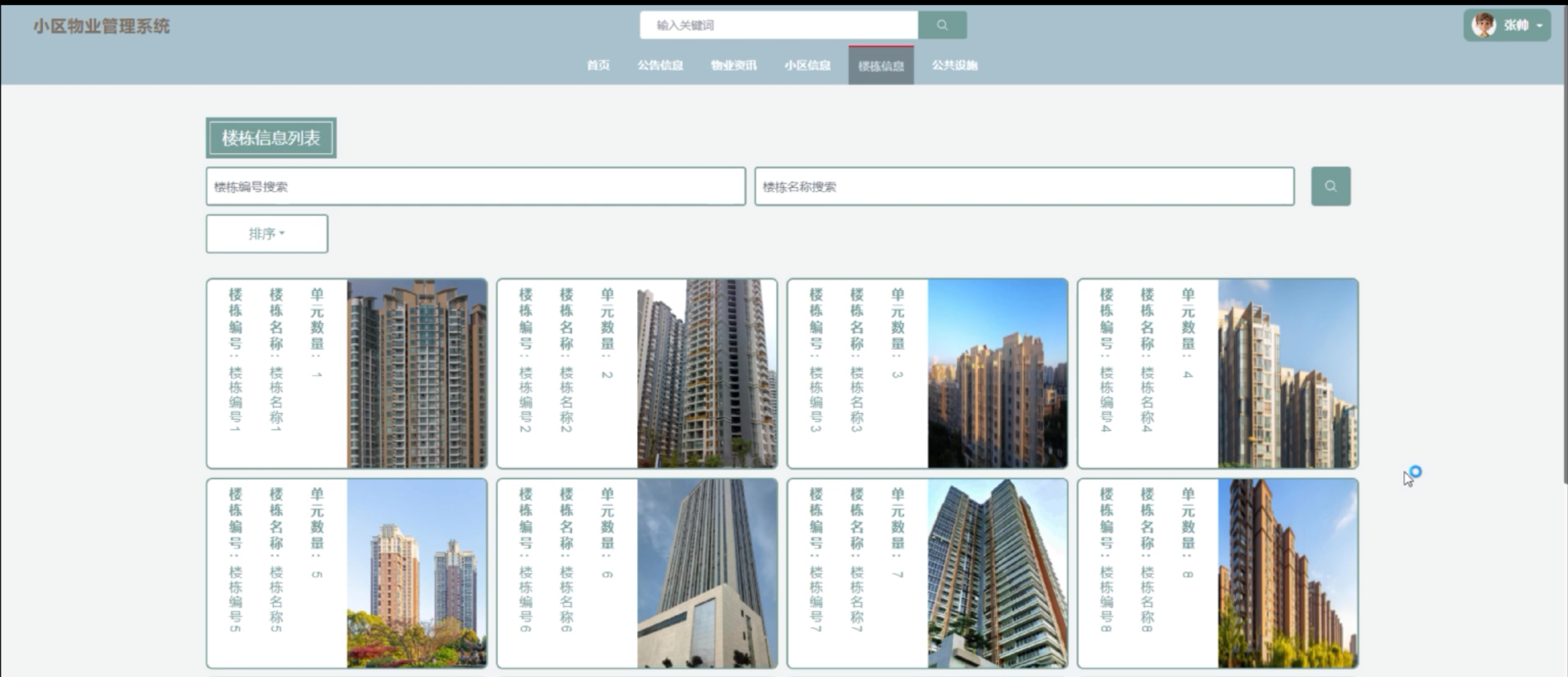Click the building list search magnifier icon
This screenshot has height=677, width=1568.
pyautogui.click(x=1330, y=186)
